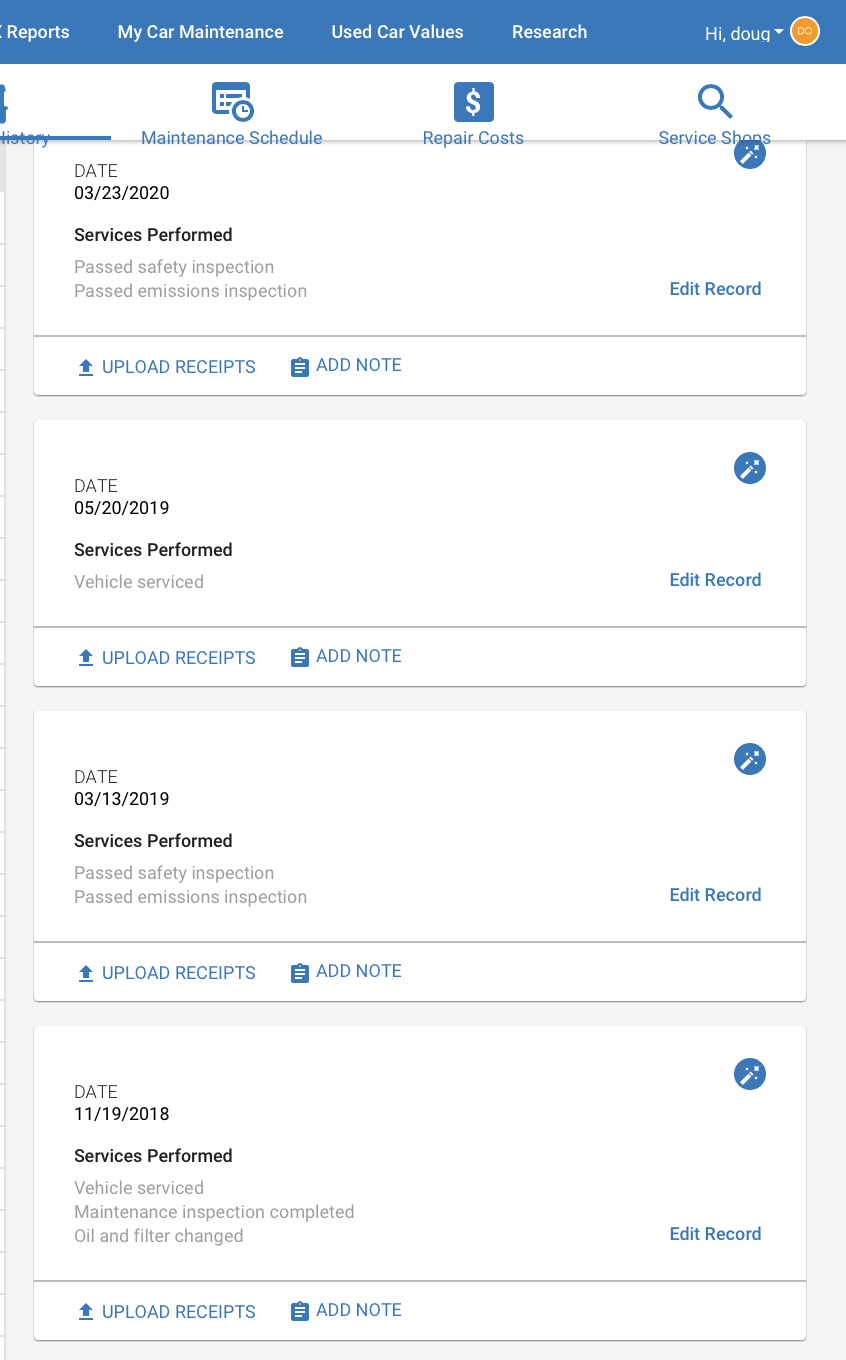Upload receipts for 11/19/2018 record
Screen dimensions: 846x1360
(x=167, y=1311)
